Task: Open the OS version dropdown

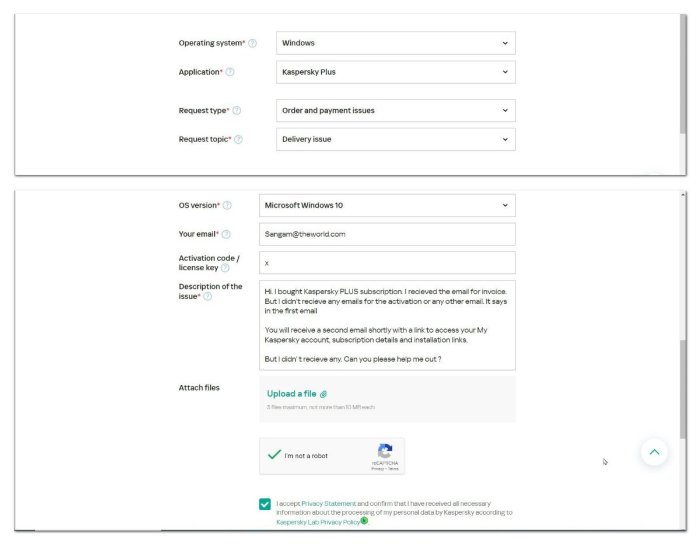Action: pyautogui.click(x=387, y=205)
